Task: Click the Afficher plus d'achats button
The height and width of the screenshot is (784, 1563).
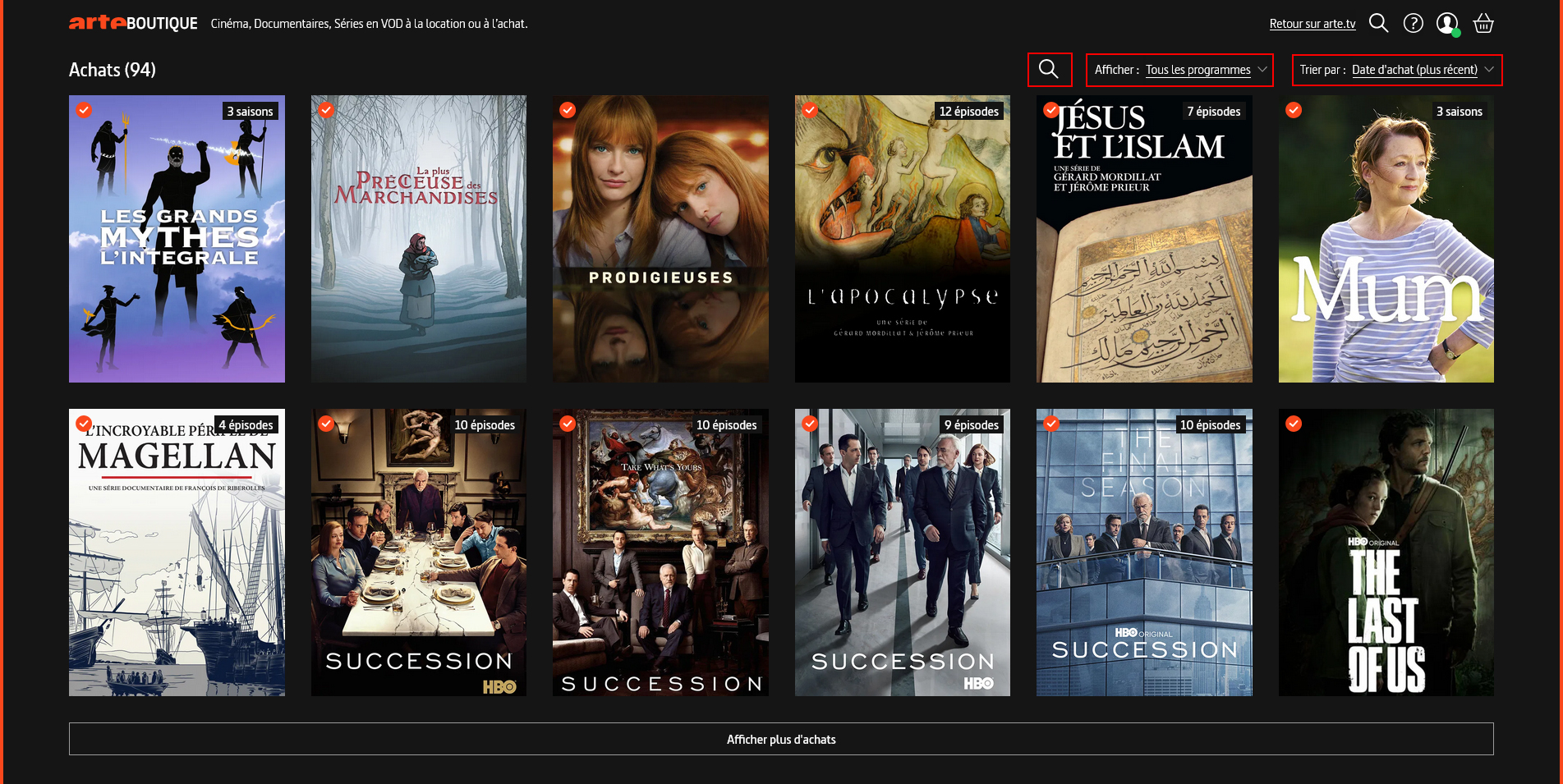Action: click(781, 739)
